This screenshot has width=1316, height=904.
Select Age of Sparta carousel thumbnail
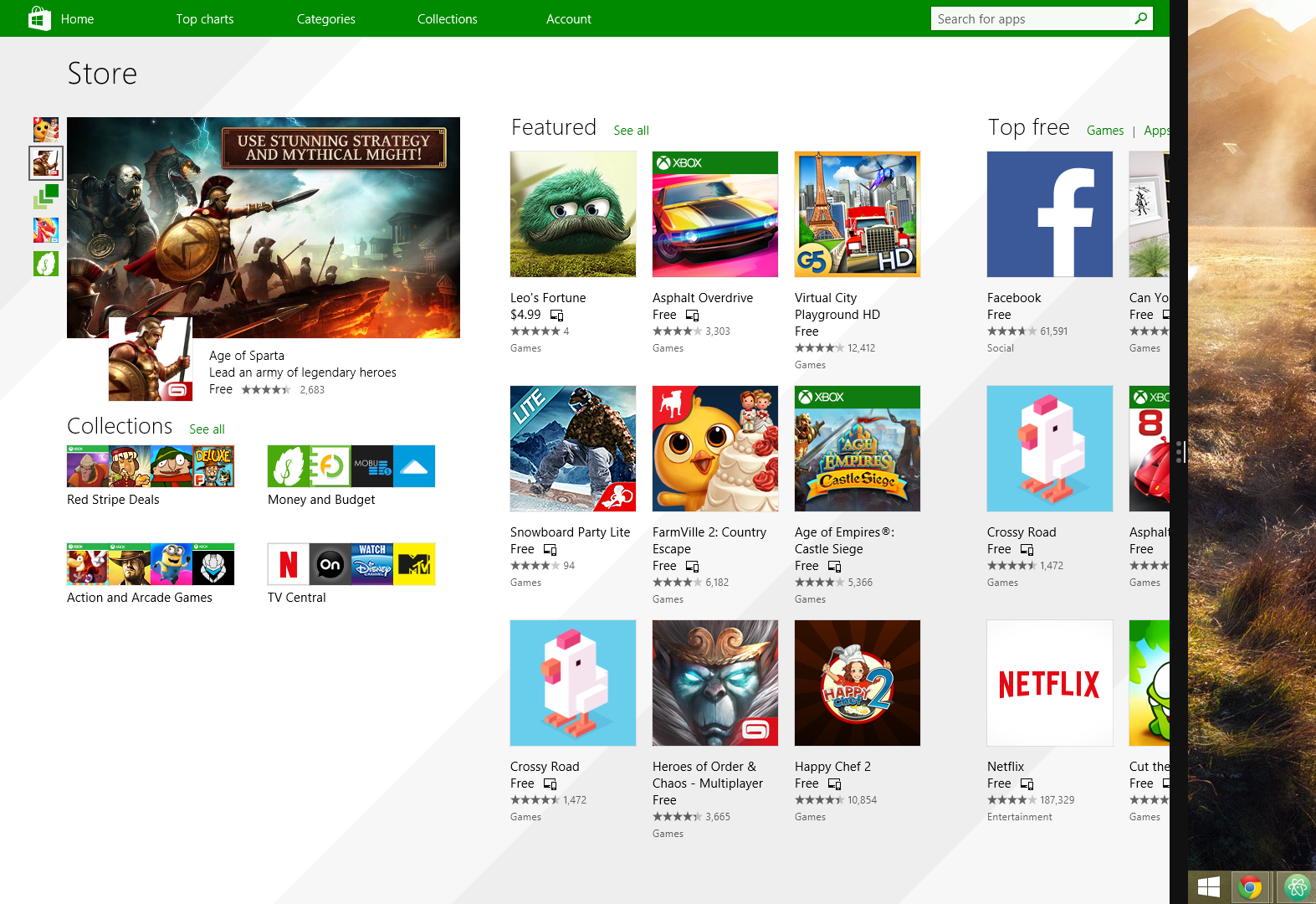(46, 163)
